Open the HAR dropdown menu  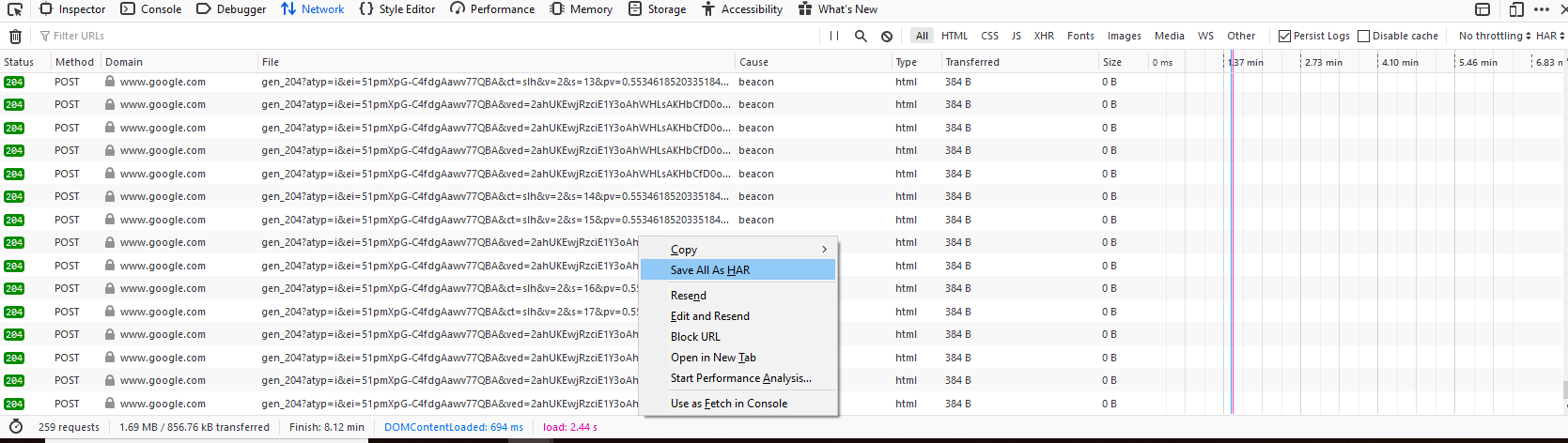pyautogui.click(x=1550, y=37)
